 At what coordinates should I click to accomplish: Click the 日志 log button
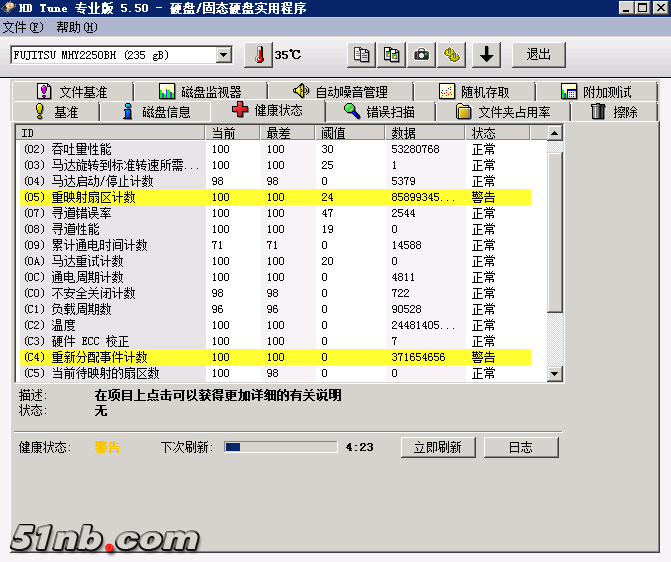pos(520,447)
